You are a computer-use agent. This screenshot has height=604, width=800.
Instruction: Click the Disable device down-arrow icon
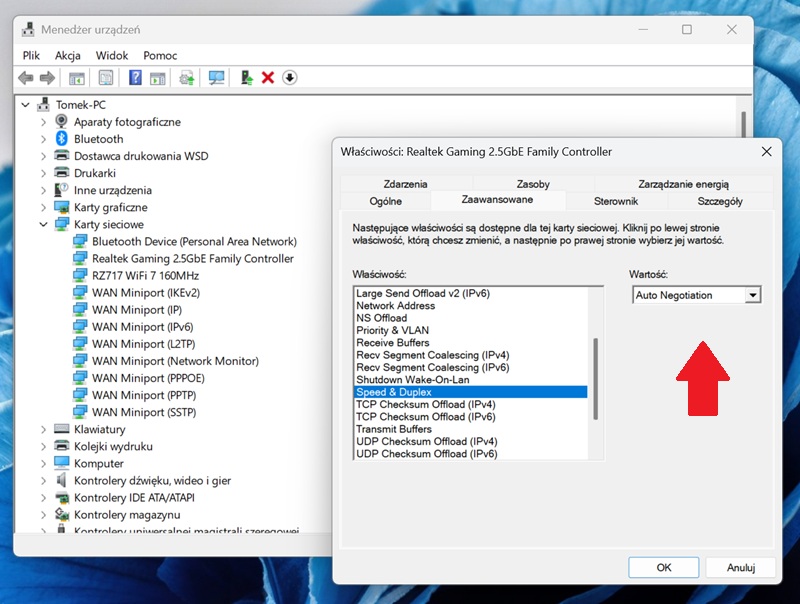pos(290,78)
